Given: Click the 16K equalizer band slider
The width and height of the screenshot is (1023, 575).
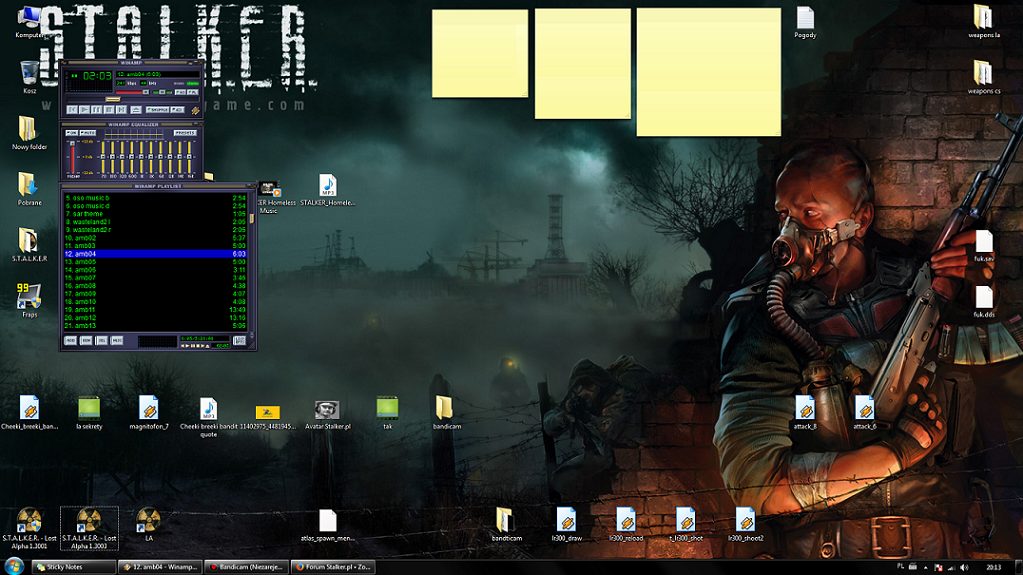Looking at the screenshot, I should tap(189, 157).
